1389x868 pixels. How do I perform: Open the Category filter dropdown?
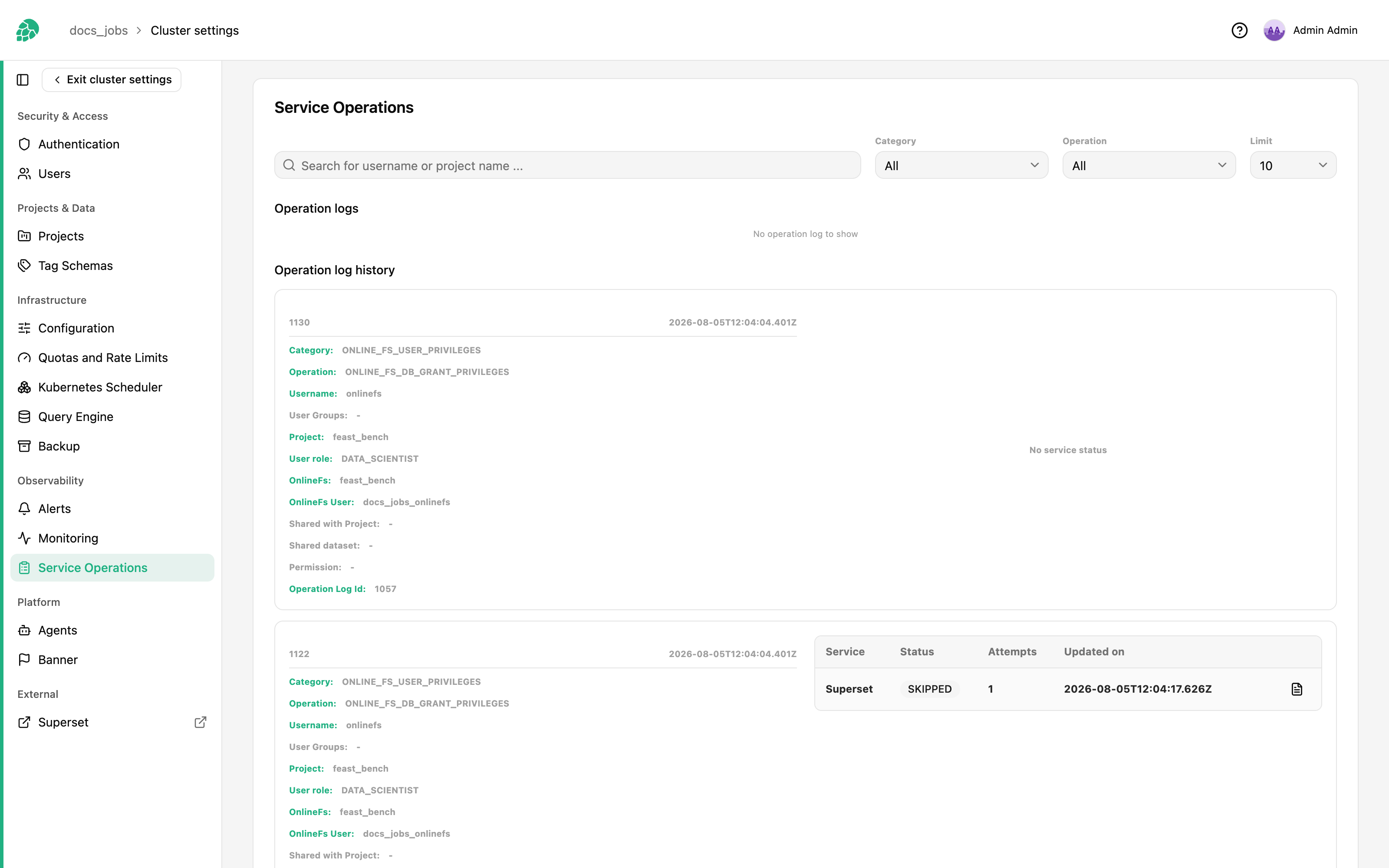pyautogui.click(x=961, y=165)
